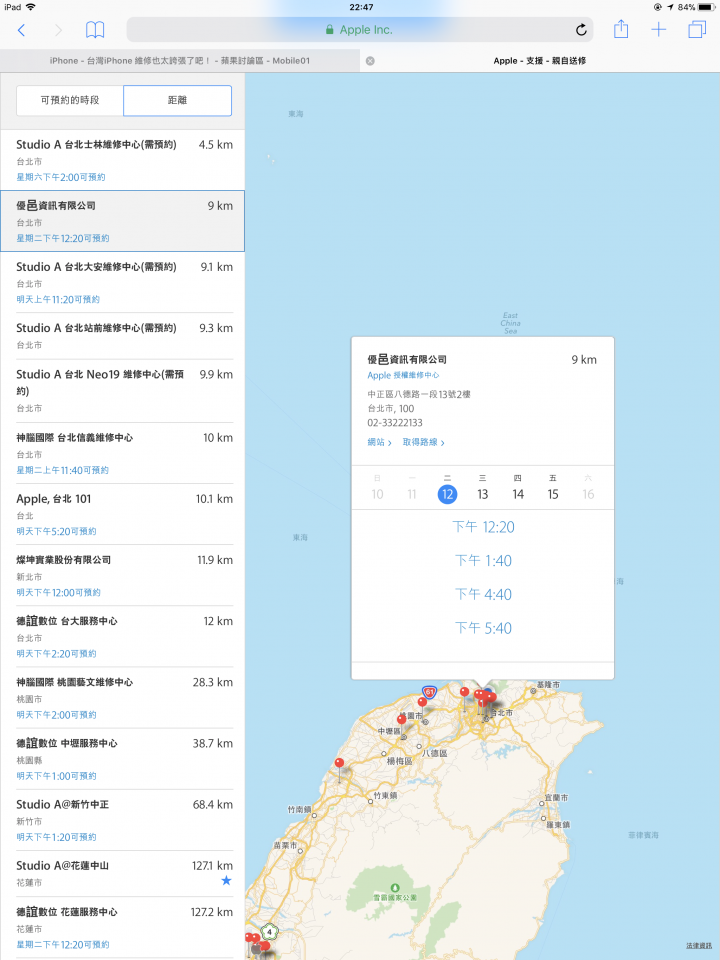Screen dimensions: 720x960
Task: Reload the page with refresh icon
Action: (x=581, y=29)
